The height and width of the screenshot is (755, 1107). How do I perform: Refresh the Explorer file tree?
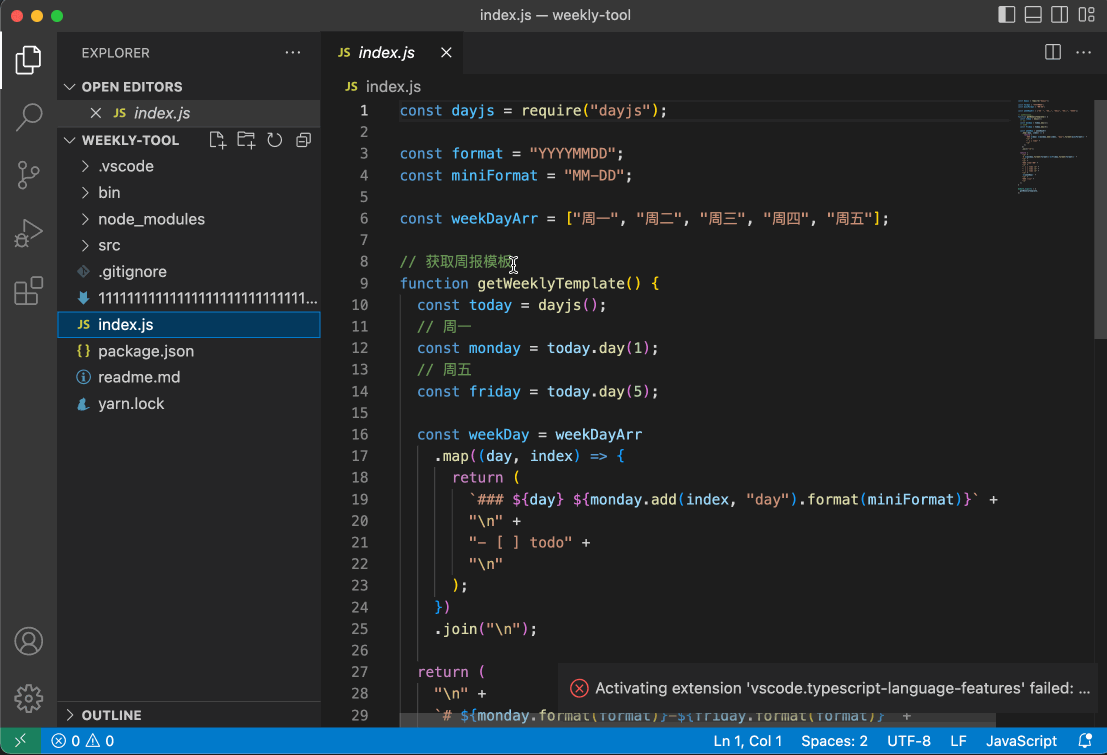(x=275, y=140)
